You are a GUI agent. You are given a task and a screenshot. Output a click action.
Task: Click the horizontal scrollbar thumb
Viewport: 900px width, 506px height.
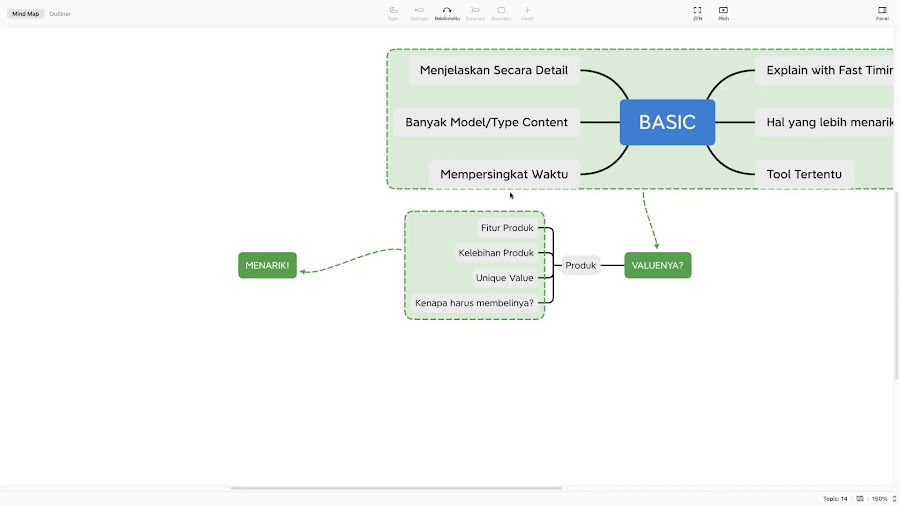pyautogui.click(x=396, y=488)
